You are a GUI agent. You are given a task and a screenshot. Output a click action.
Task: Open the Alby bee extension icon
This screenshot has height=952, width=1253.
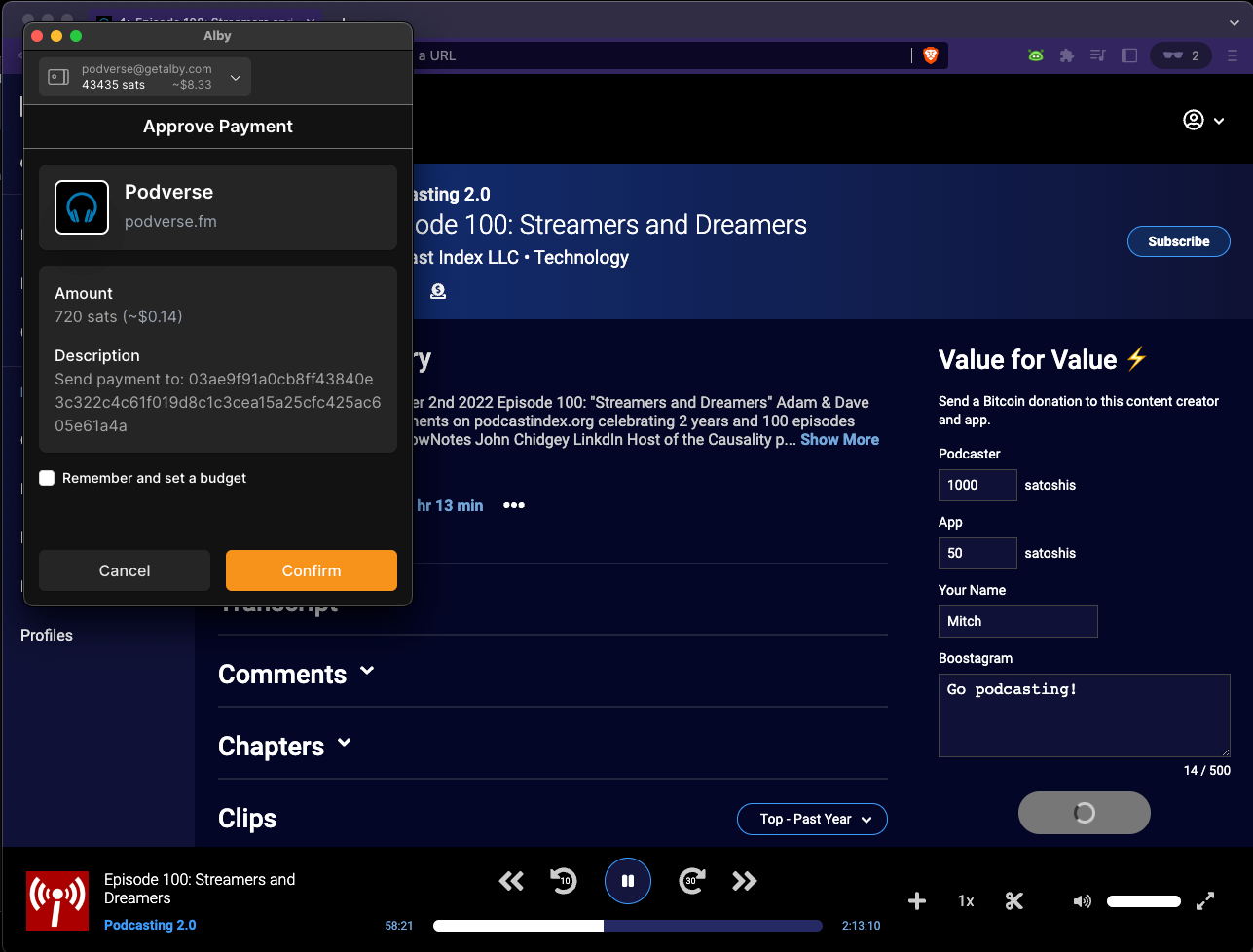tap(1036, 55)
